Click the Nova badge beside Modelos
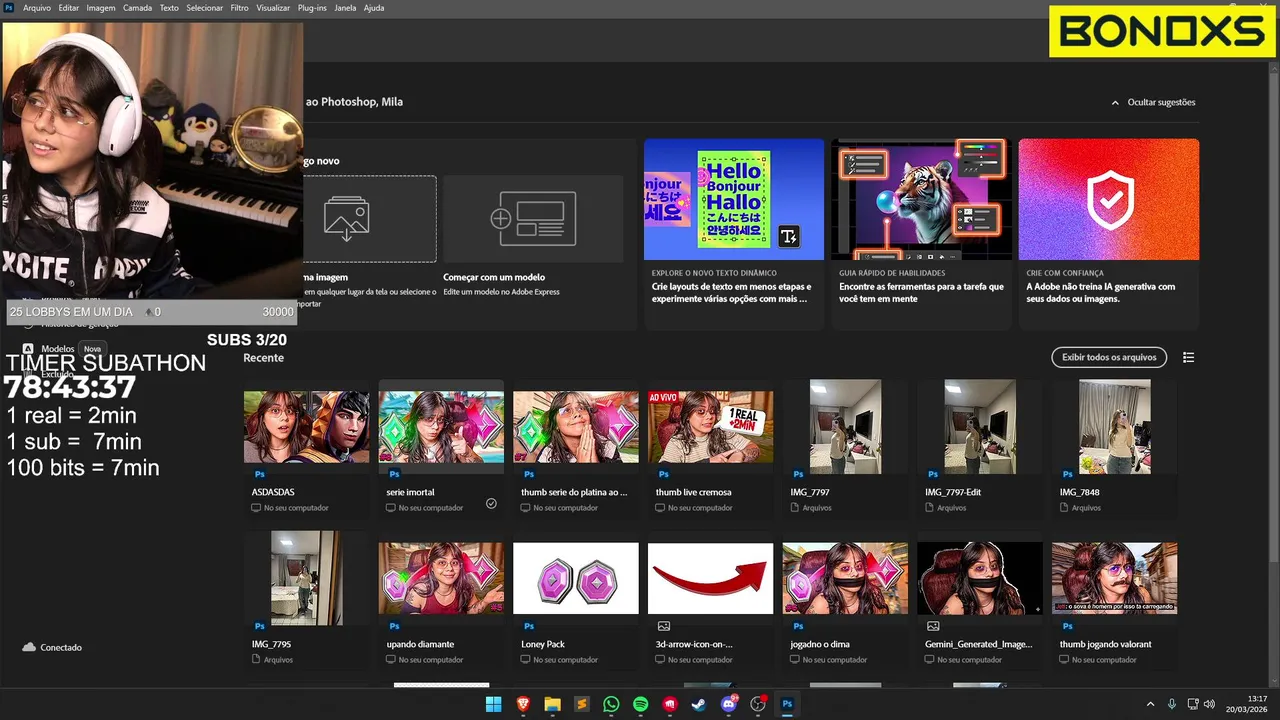 (92, 349)
